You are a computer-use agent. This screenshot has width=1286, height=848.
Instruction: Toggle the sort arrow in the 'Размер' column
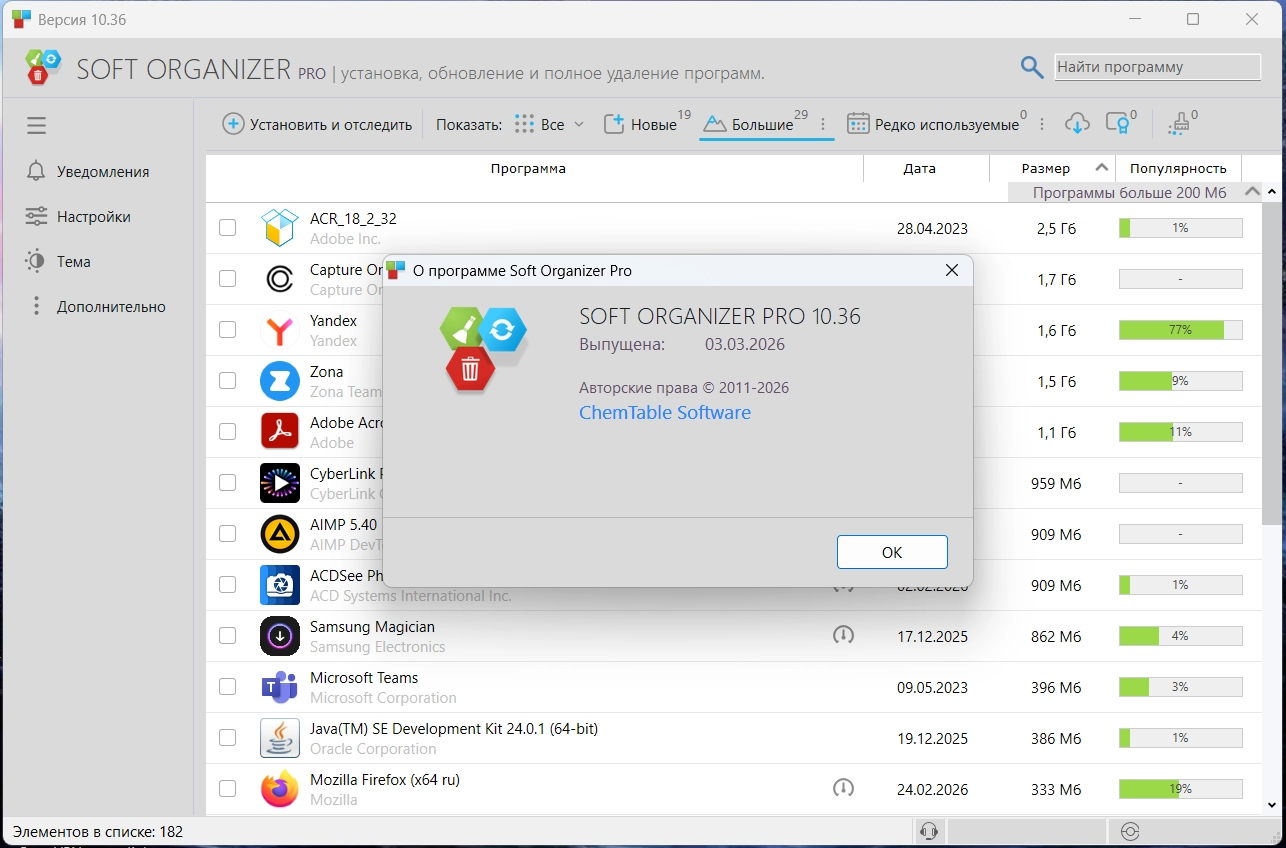click(1101, 168)
